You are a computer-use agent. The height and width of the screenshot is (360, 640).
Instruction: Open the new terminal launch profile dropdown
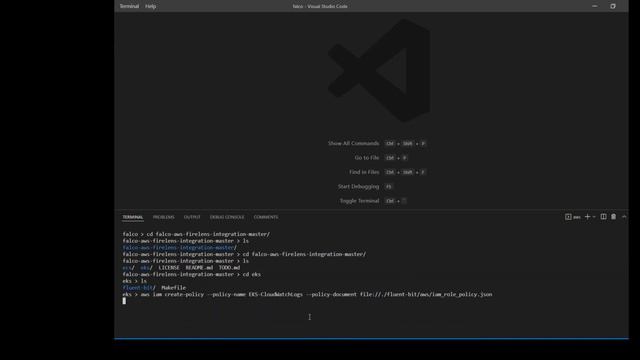click(x=594, y=217)
